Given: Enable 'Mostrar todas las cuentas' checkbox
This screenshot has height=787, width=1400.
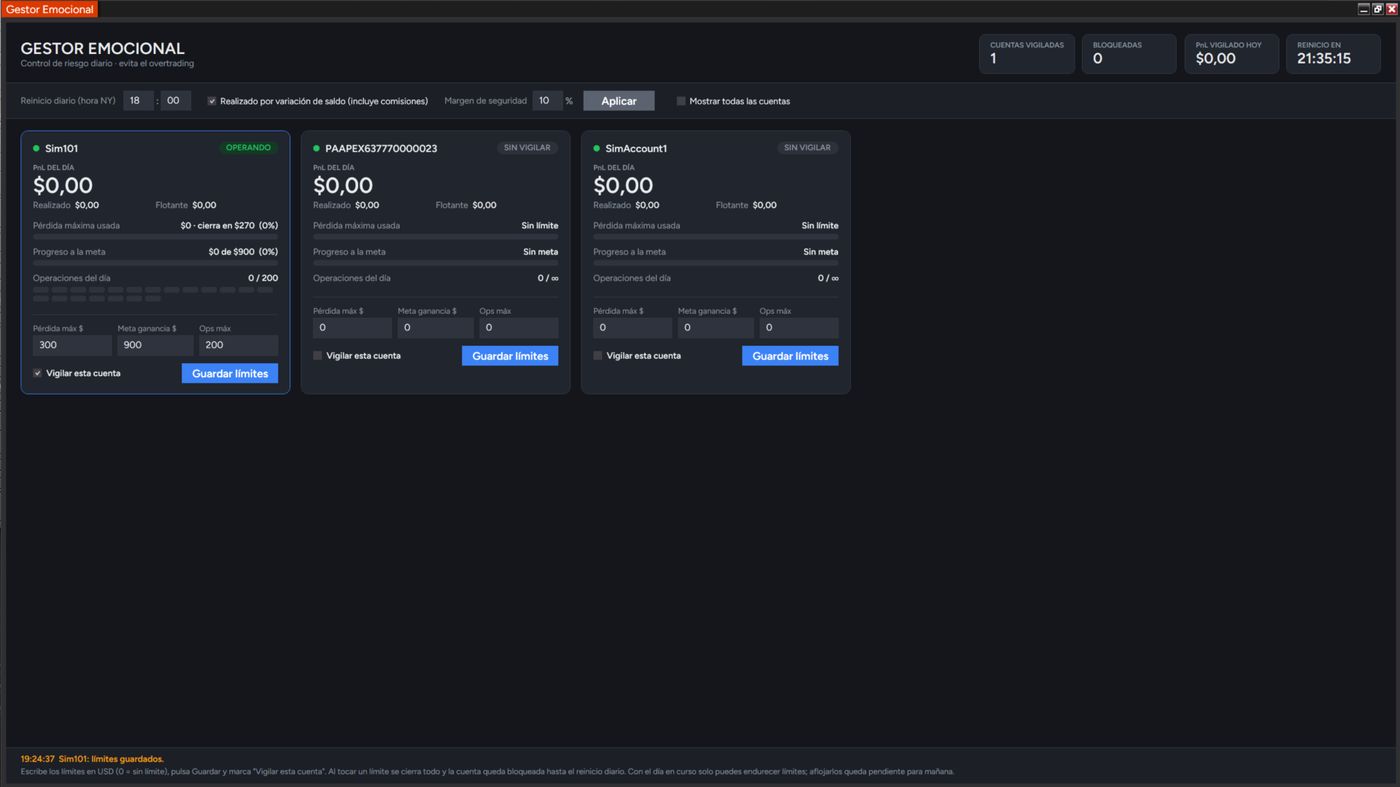Looking at the screenshot, I should 681,101.
